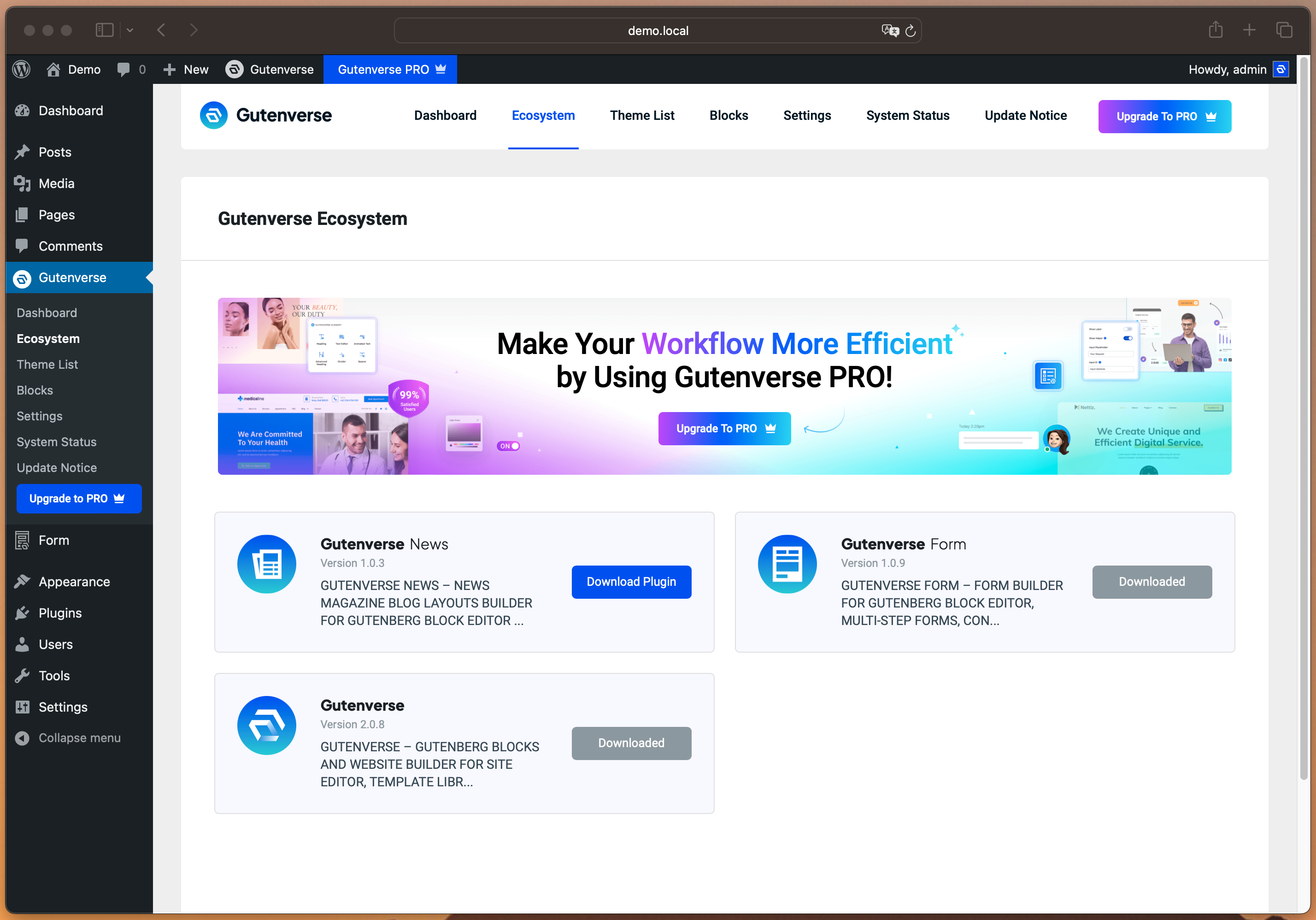This screenshot has width=1316, height=920.
Task: Click the page vertical scrollbar
Action: click(x=1304, y=419)
